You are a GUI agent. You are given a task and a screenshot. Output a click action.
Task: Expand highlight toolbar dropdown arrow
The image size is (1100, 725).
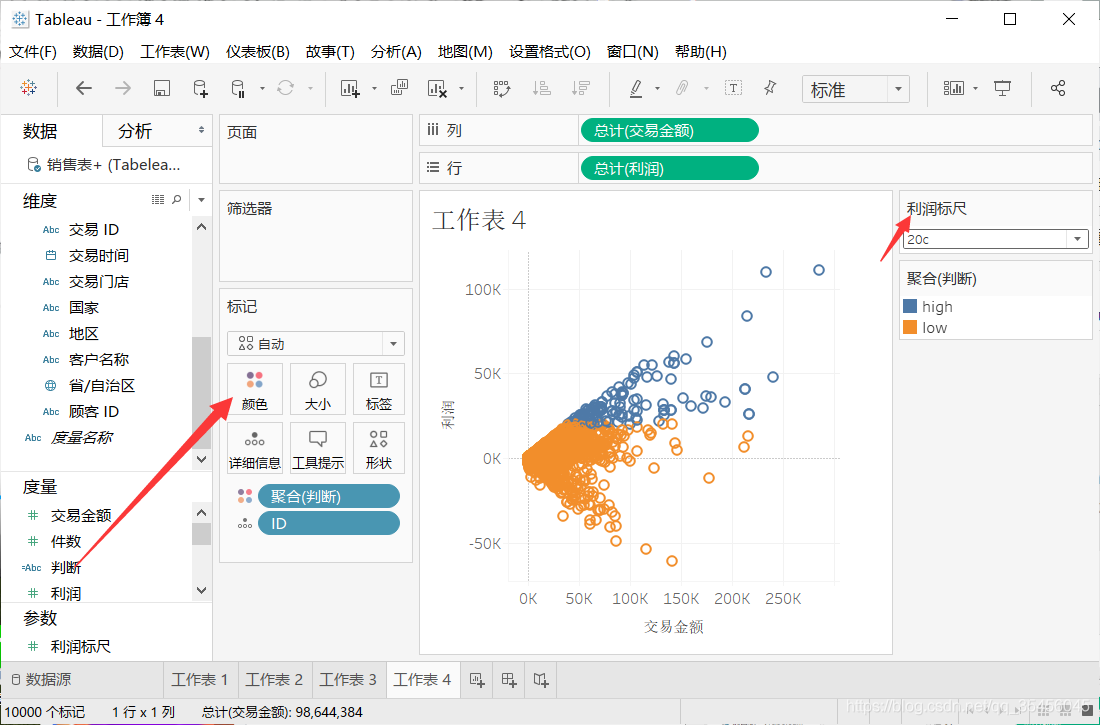(x=657, y=88)
